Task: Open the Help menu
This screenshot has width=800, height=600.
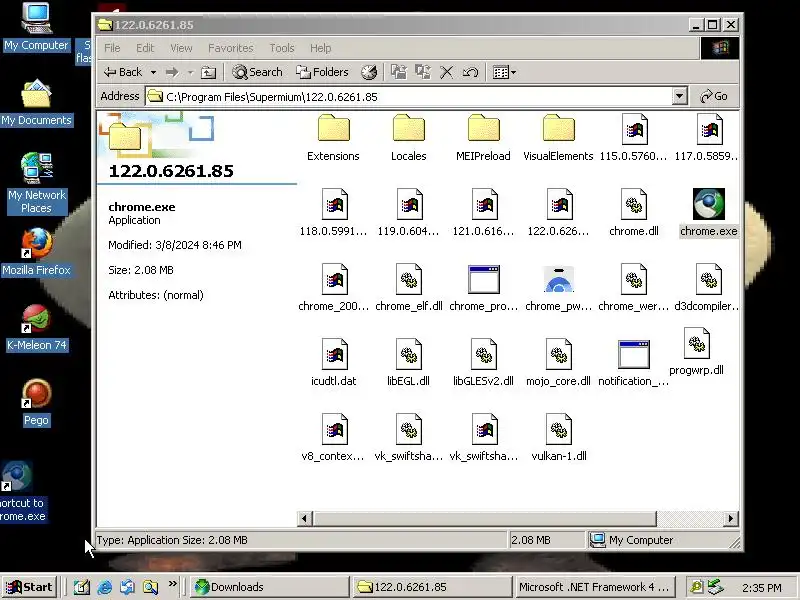Action: pos(320,48)
